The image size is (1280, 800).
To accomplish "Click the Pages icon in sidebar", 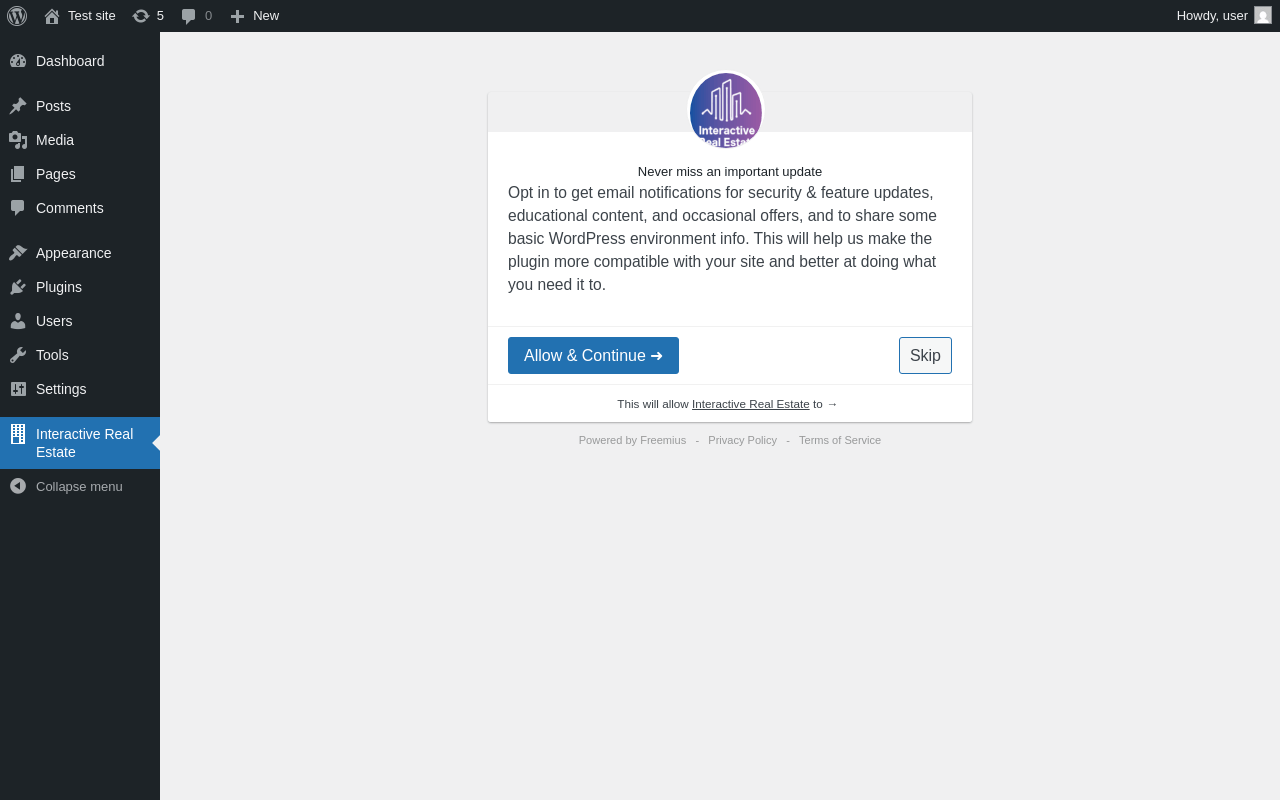I will [18, 174].
